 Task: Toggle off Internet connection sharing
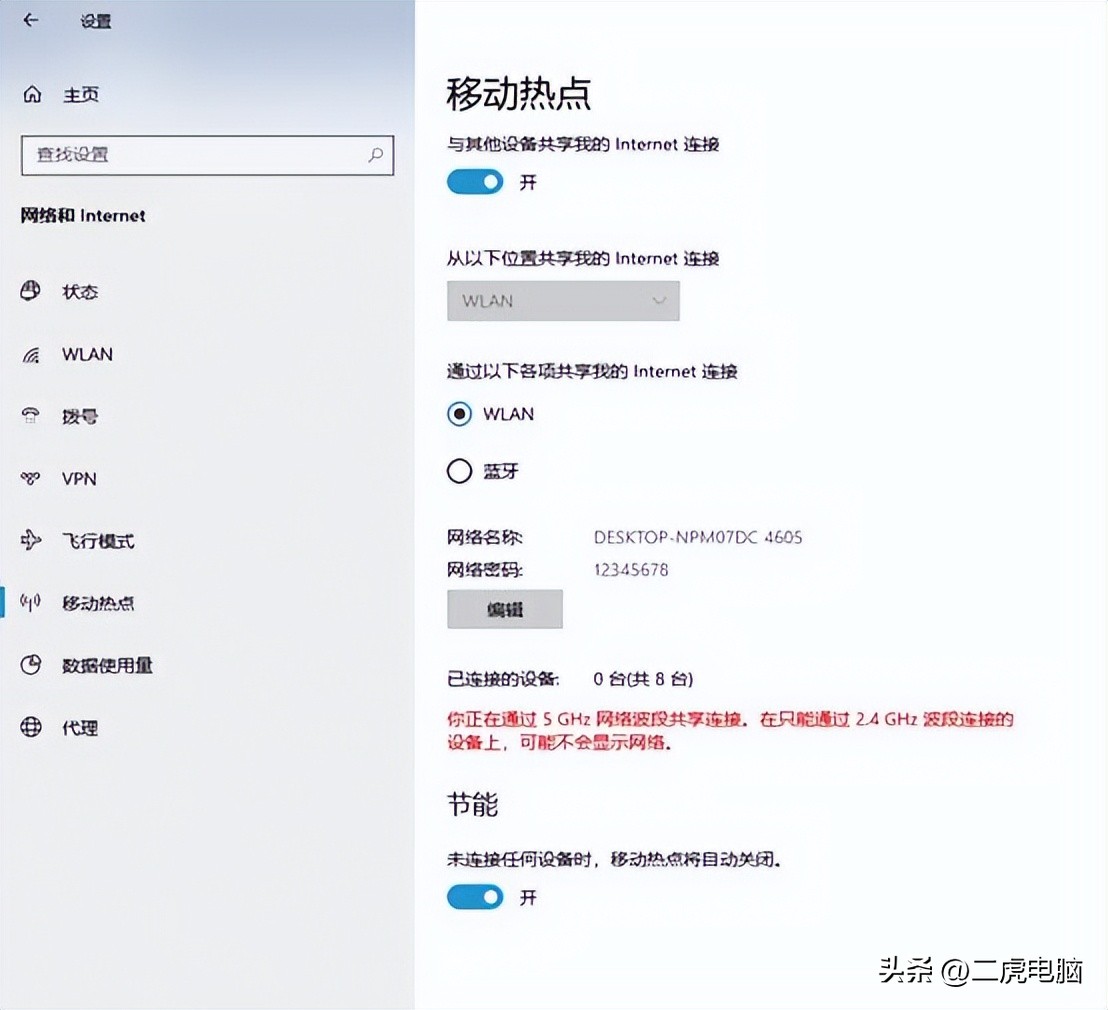[474, 181]
